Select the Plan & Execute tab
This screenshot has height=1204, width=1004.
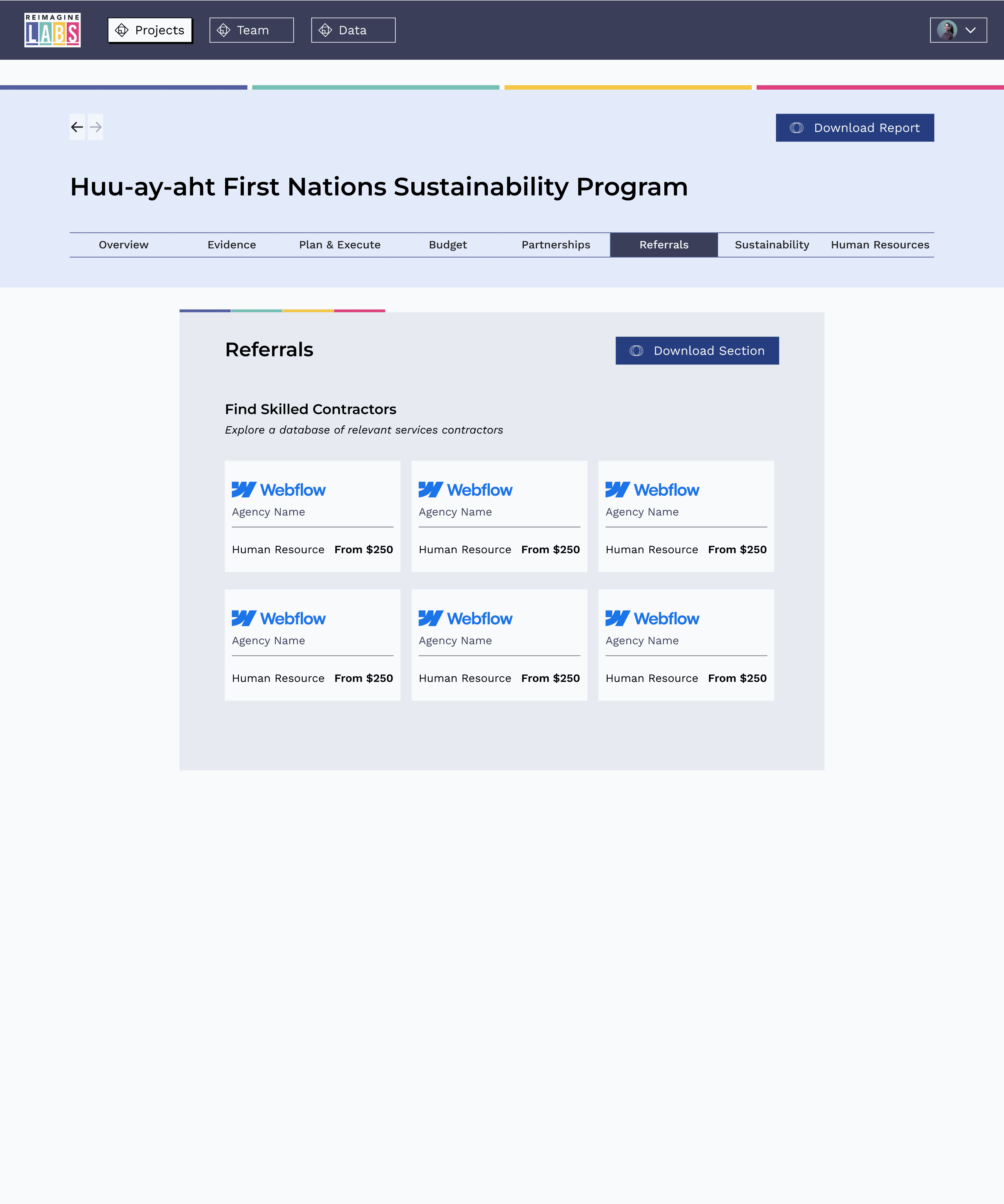pyautogui.click(x=340, y=245)
